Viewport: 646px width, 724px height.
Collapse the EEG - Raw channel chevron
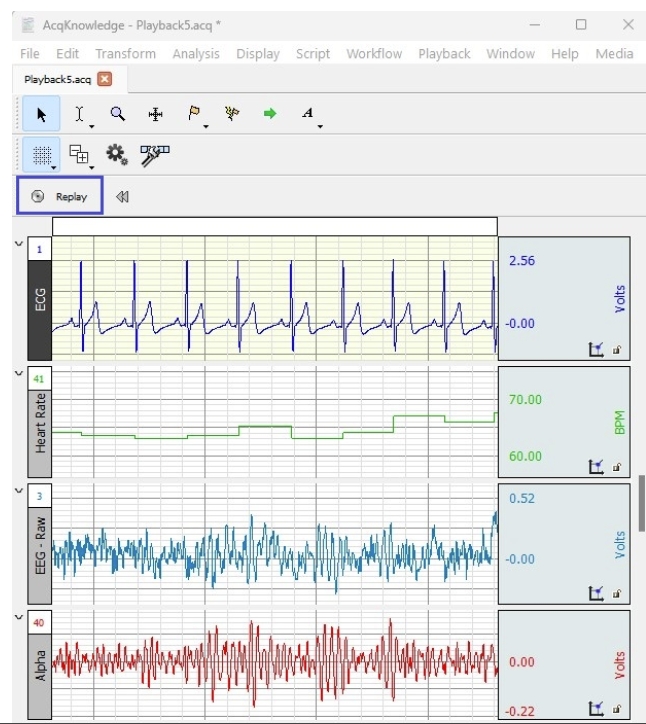click(19, 490)
